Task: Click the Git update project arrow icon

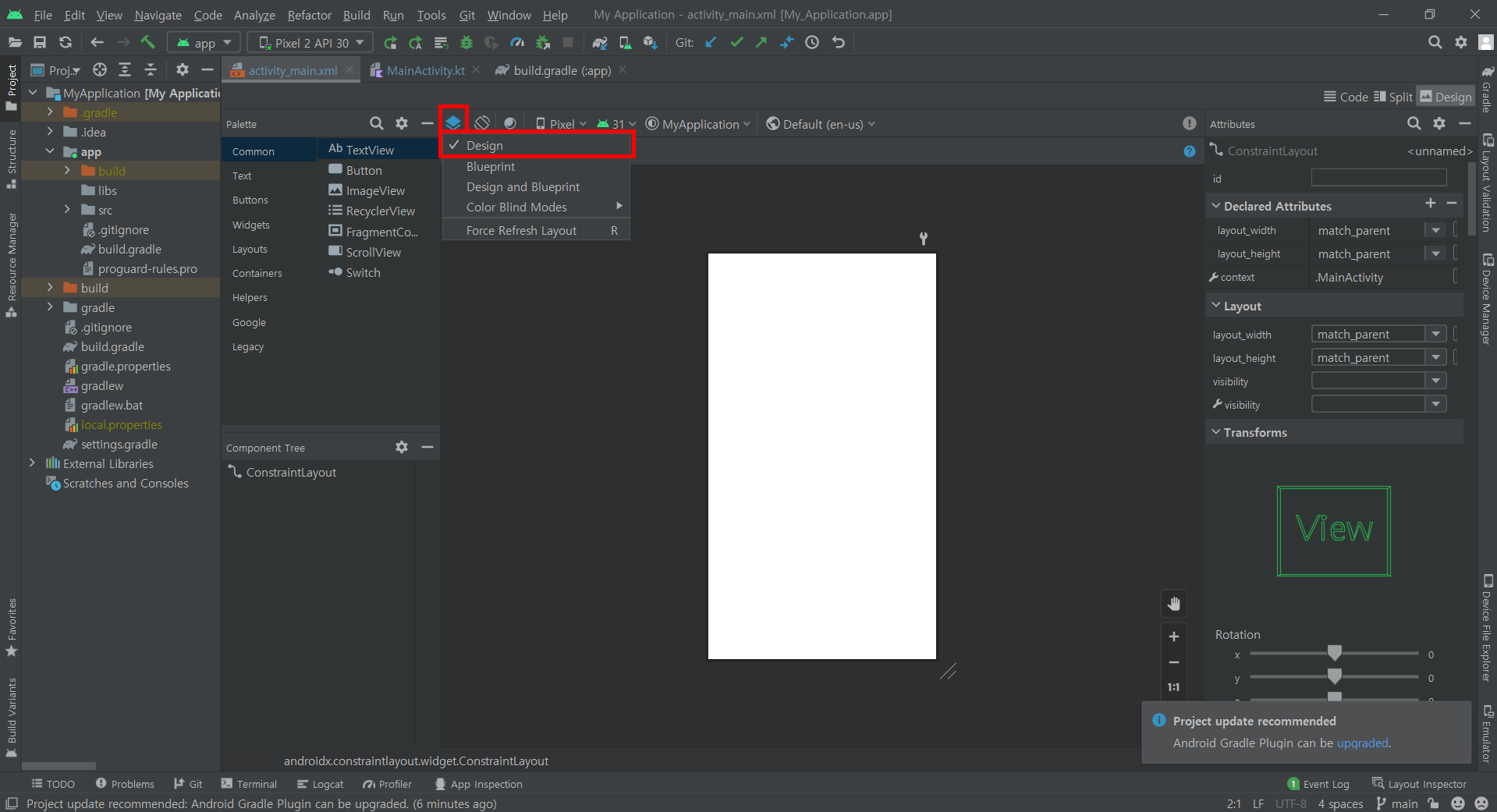Action: pyautogui.click(x=711, y=43)
